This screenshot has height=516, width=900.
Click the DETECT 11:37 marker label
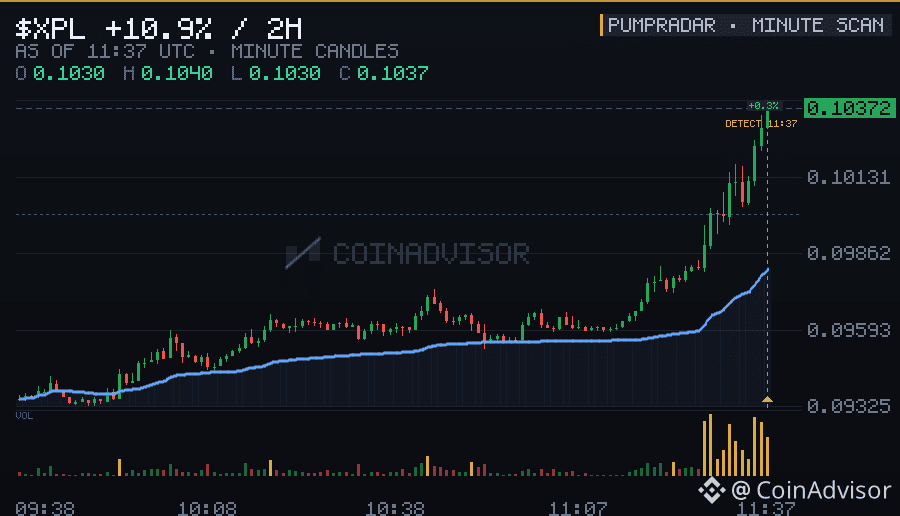pos(761,123)
